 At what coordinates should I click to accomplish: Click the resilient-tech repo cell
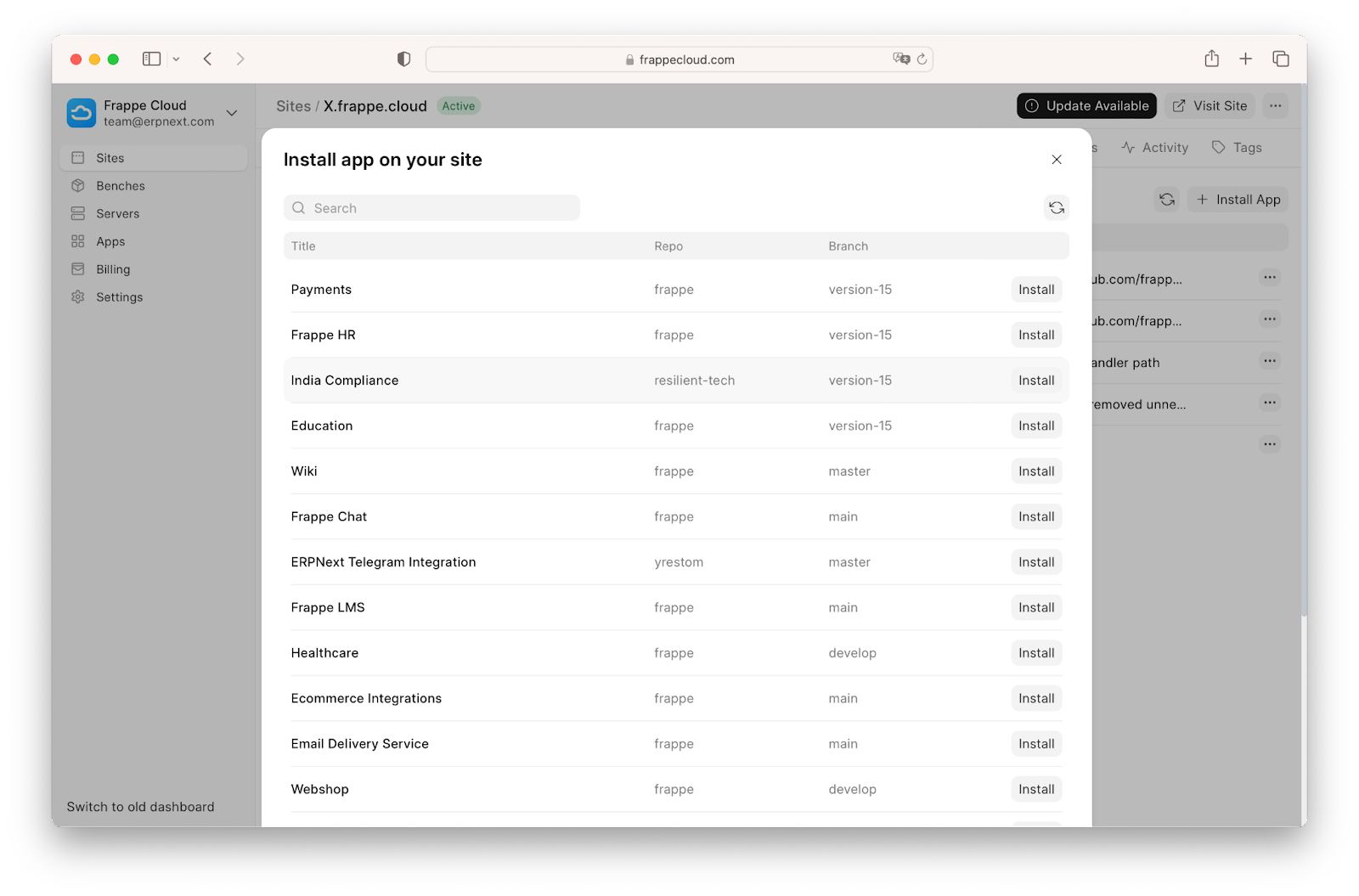[695, 380]
